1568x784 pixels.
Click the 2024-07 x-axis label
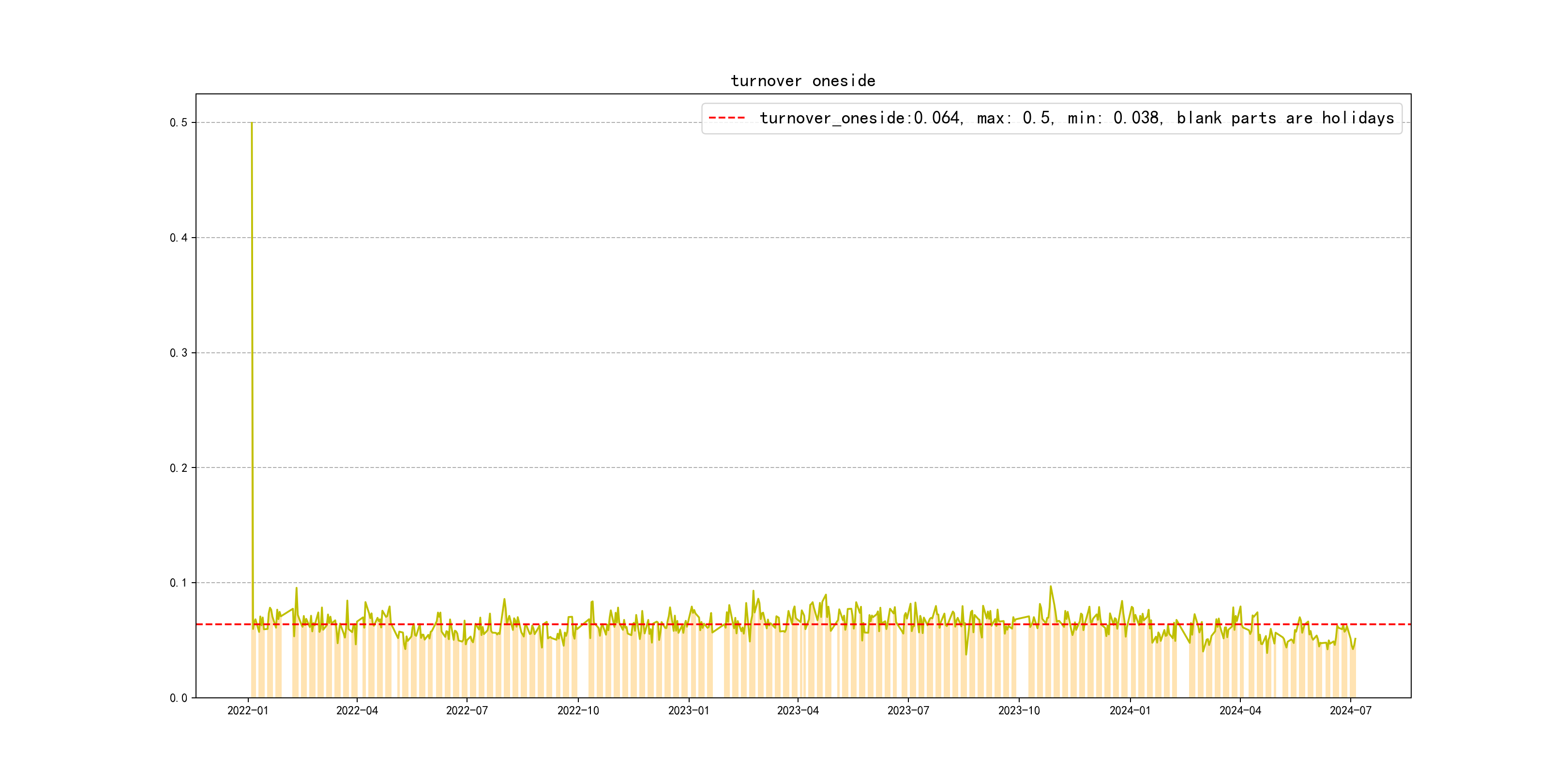[x=1350, y=711]
